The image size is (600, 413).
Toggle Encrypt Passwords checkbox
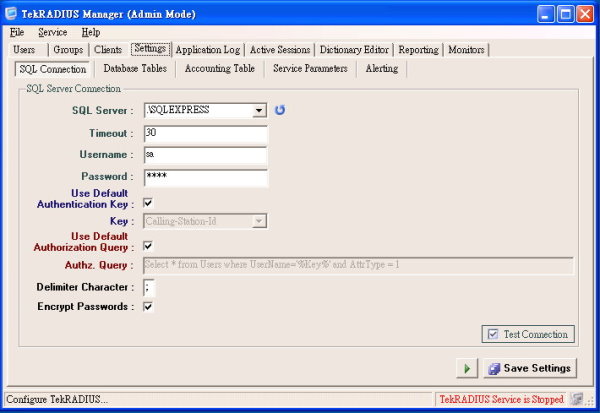point(148,306)
